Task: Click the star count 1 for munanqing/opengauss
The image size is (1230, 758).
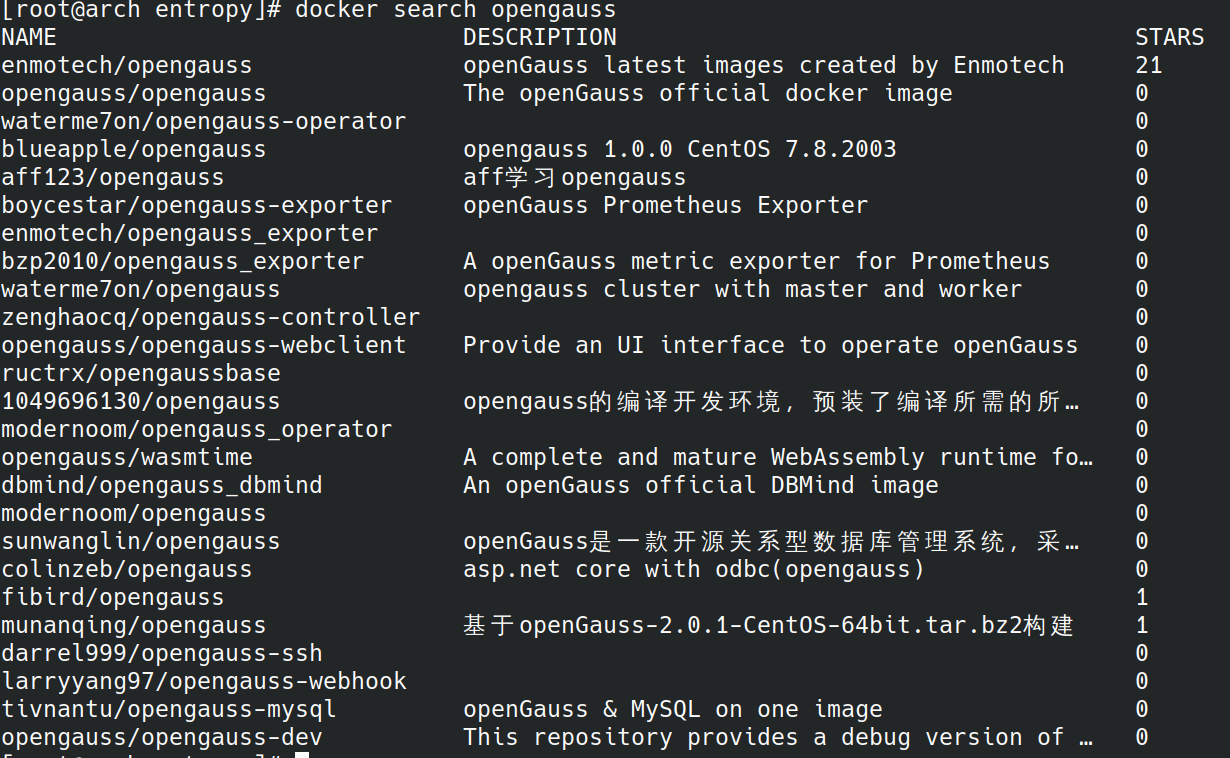Action: coord(1142,626)
